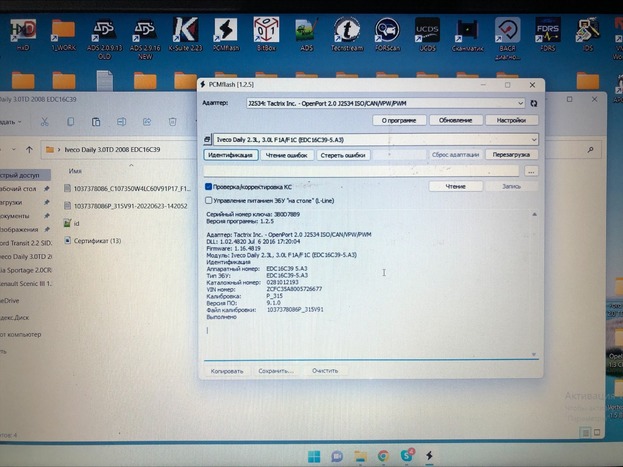Open the BitBox desktop shortcut
The height and width of the screenshot is (467, 623).
click(265, 34)
